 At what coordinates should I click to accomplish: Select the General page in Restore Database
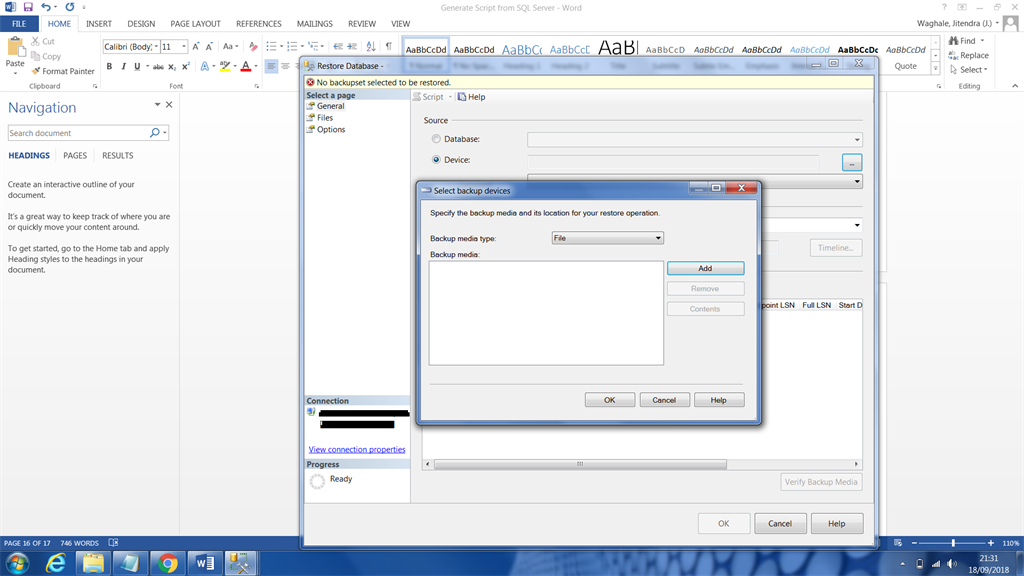point(330,106)
